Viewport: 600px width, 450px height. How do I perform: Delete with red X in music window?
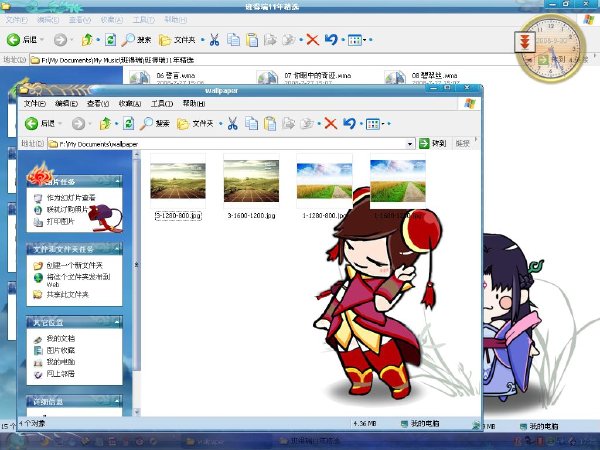pos(313,39)
